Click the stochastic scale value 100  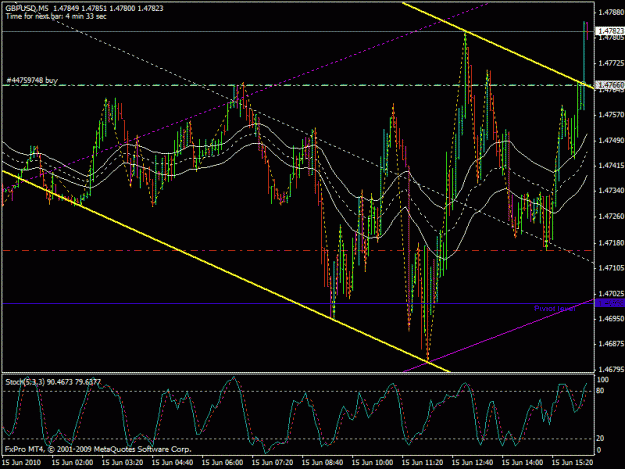click(603, 380)
